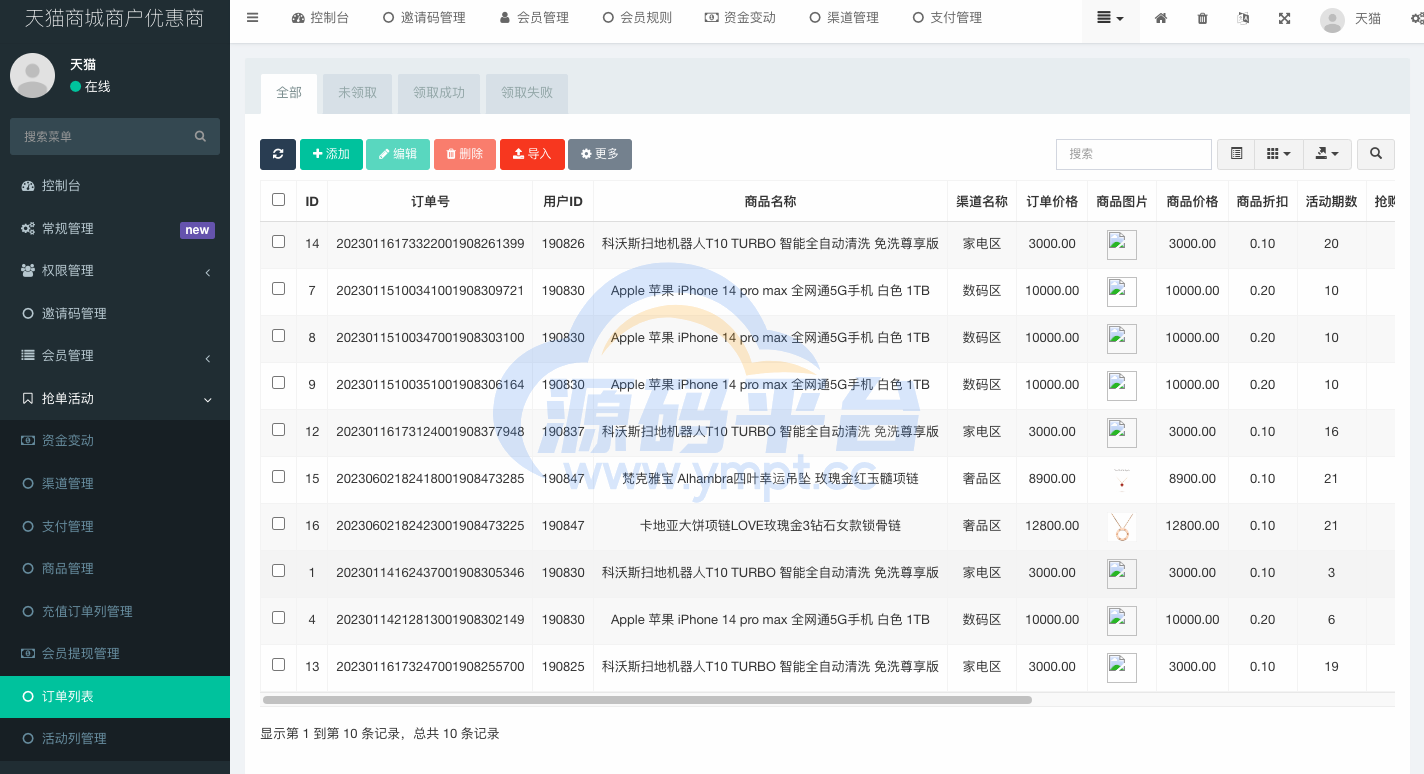Sort by the 订单价格 column header

click(1052, 201)
